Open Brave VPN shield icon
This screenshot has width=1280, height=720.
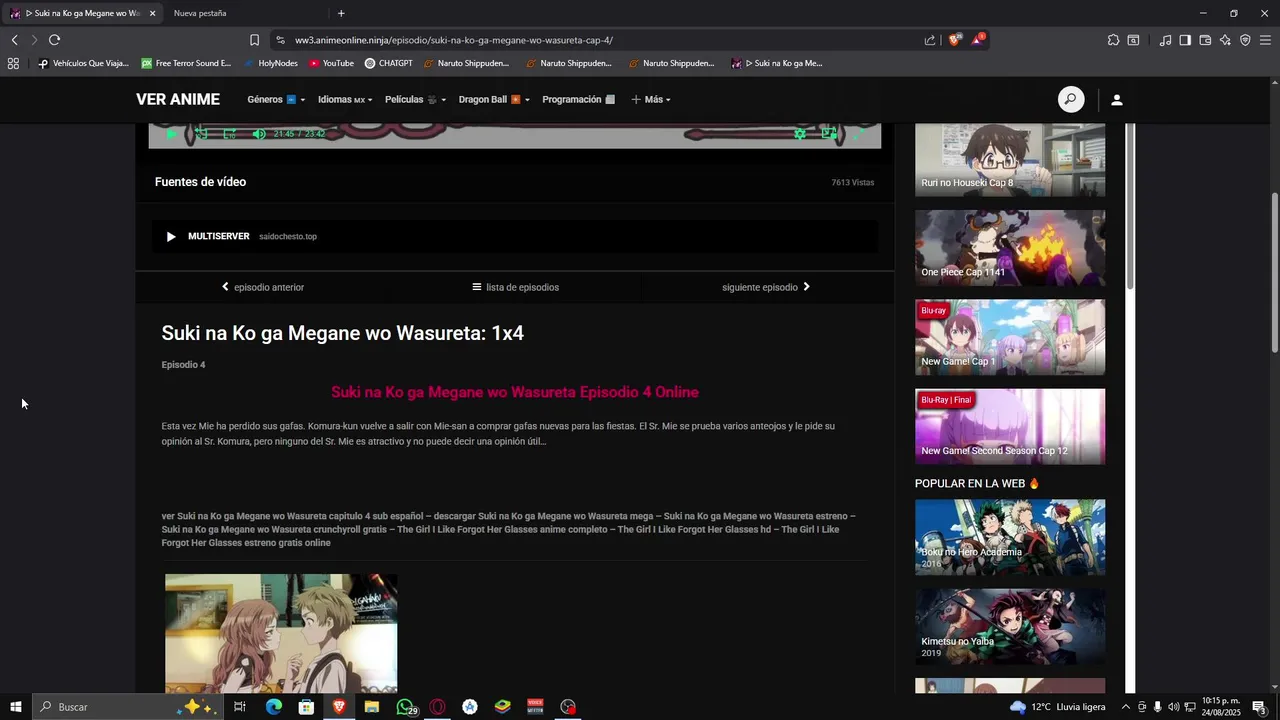tap(1245, 40)
